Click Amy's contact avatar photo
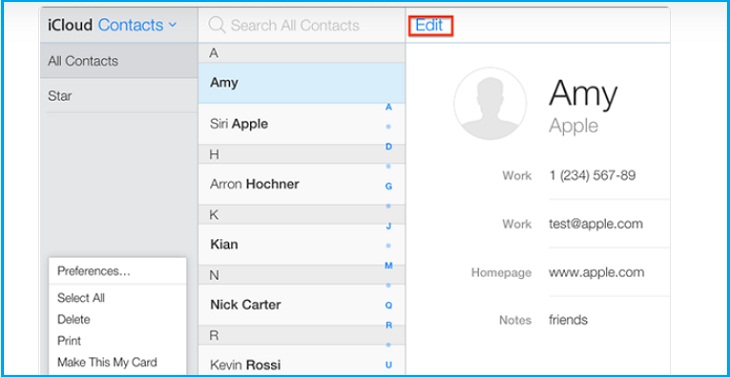Viewport: 730px width, 377px height. click(490, 103)
